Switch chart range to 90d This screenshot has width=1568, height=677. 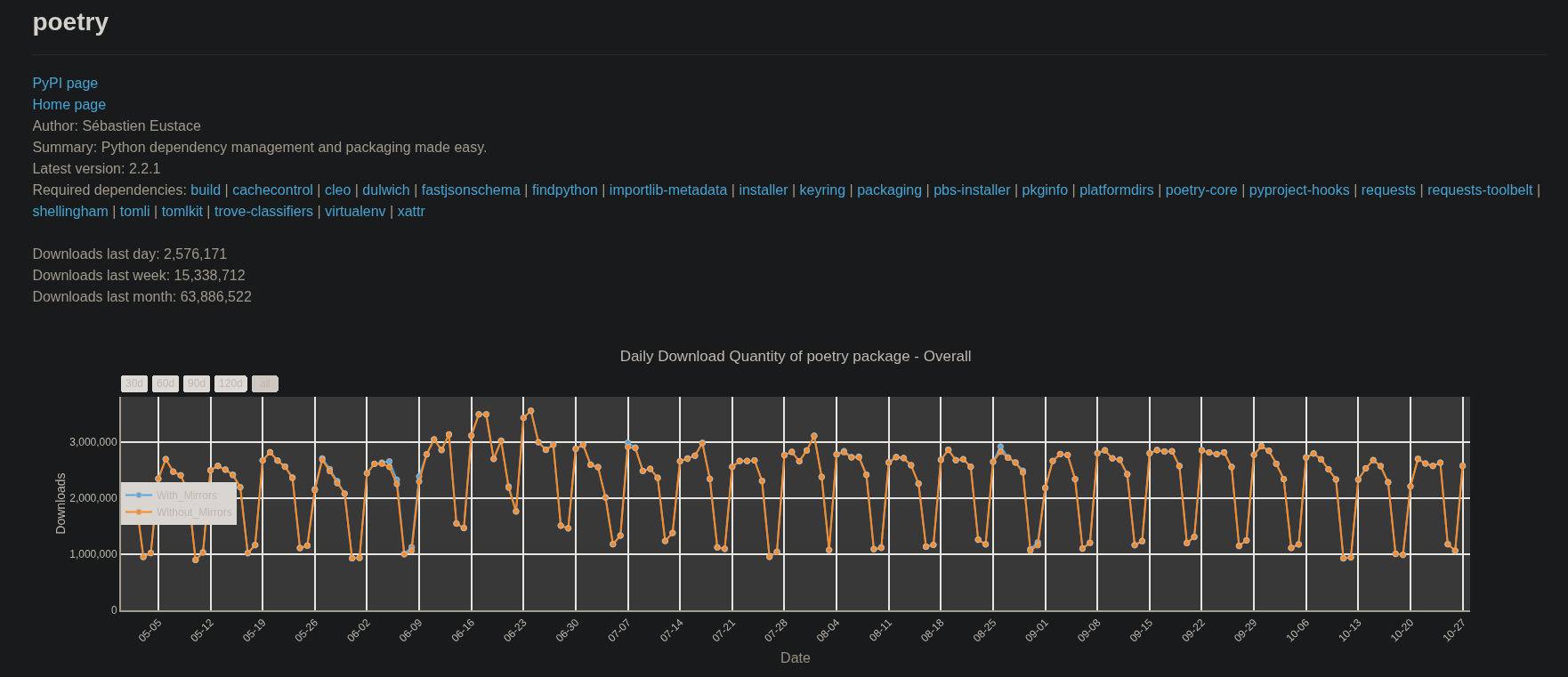point(197,383)
